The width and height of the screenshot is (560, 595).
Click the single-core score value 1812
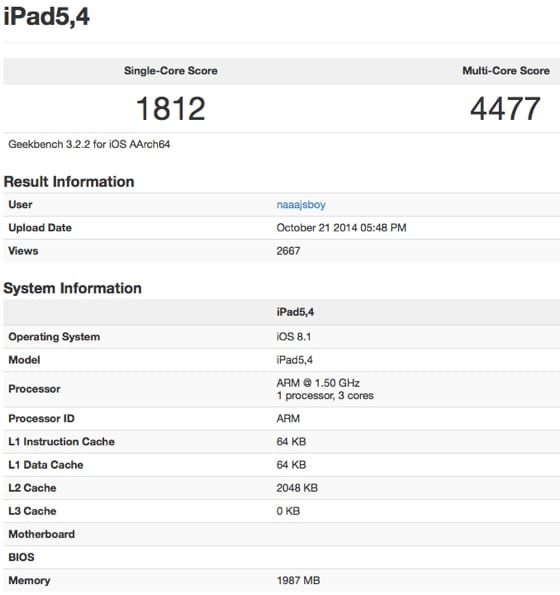pos(171,109)
